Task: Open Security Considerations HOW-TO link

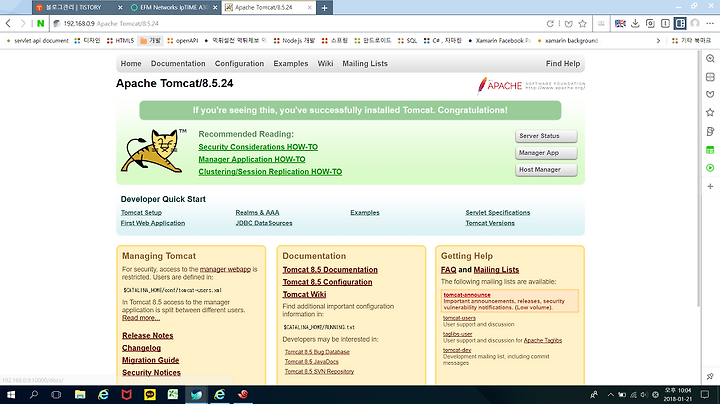Action: [x=258, y=147]
